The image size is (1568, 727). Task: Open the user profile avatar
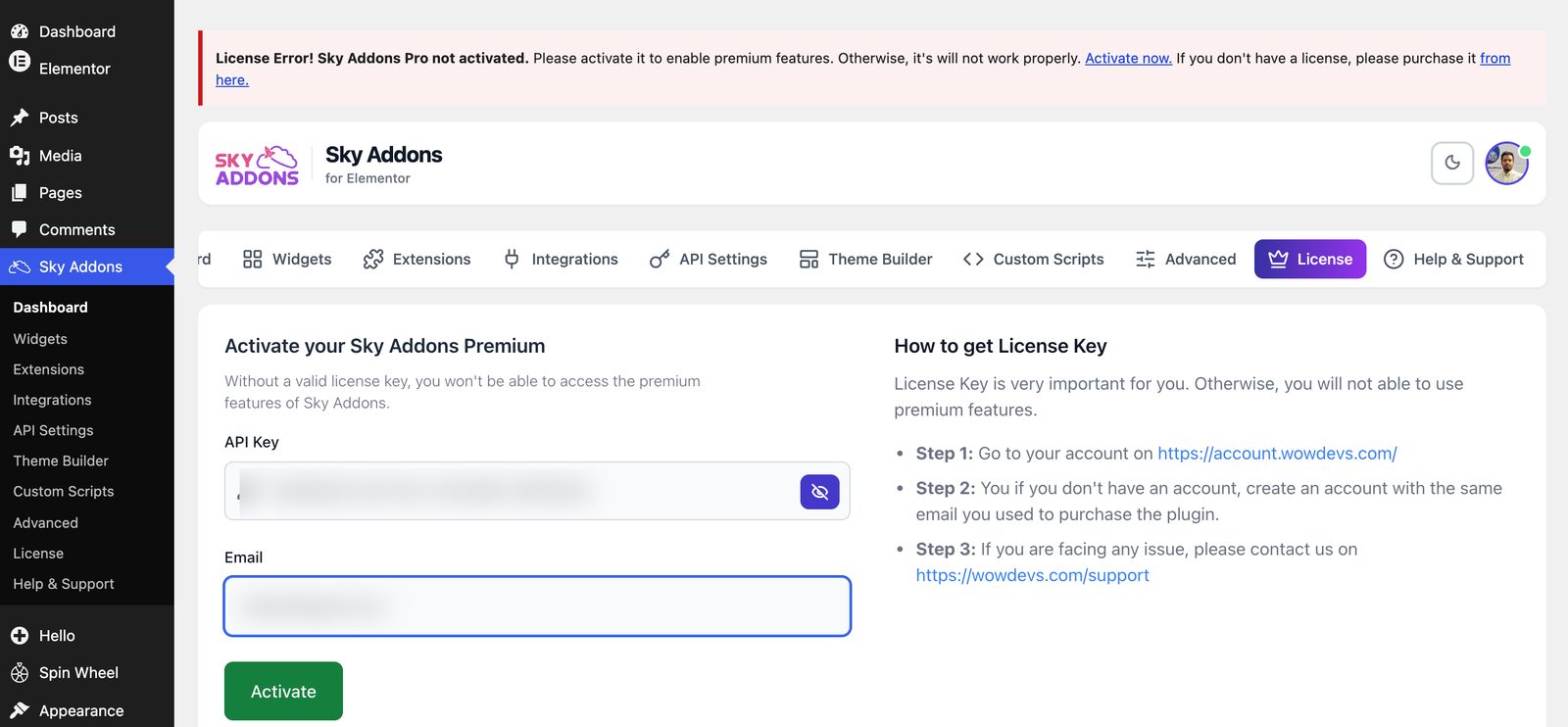coord(1507,163)
